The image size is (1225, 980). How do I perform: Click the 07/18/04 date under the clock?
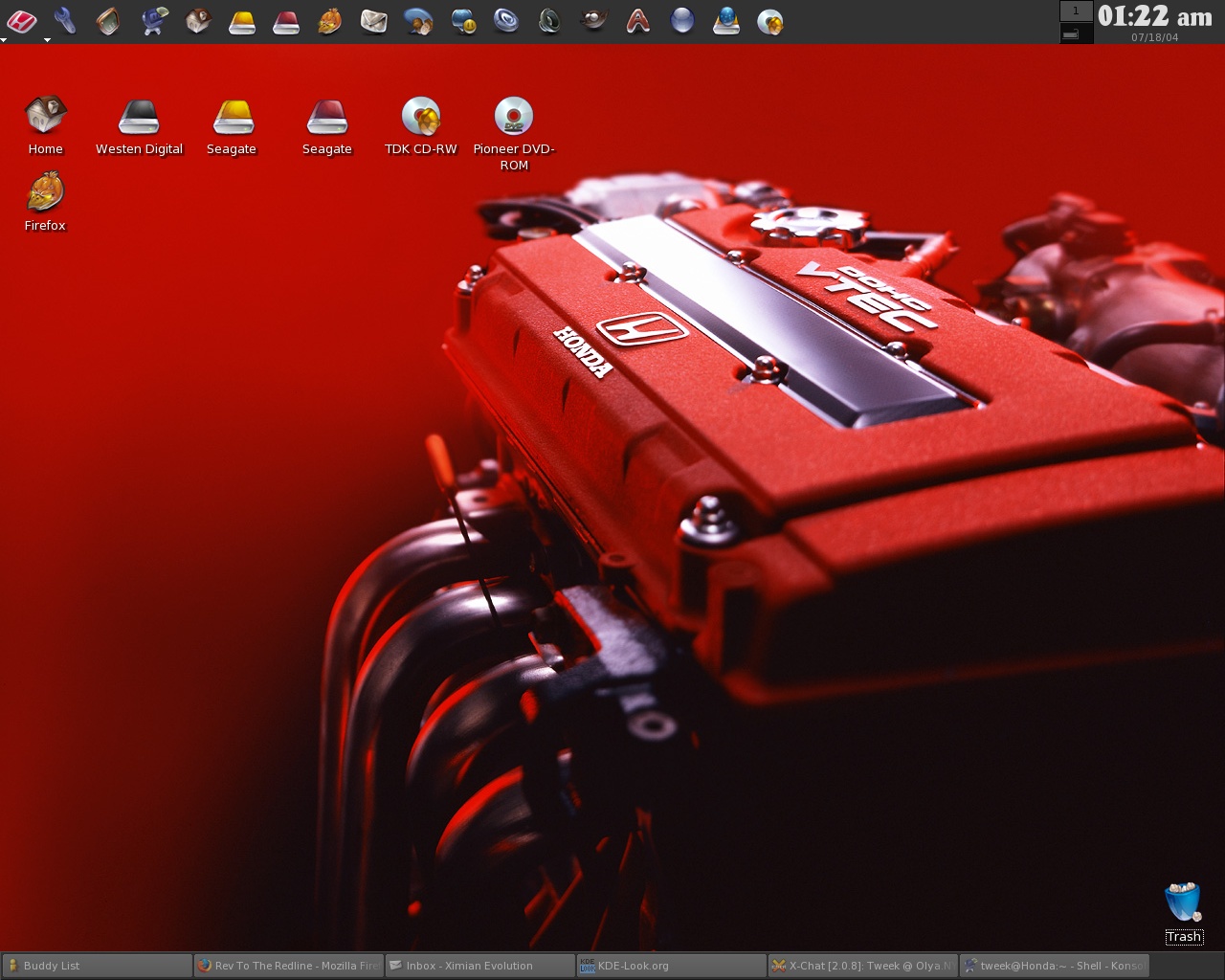click(1154, 38)
